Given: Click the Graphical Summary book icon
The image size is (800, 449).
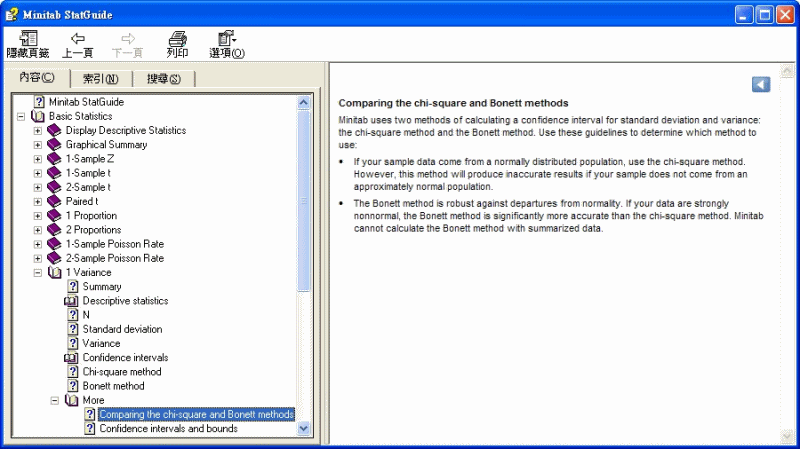Looking at the screenshot, I should click(54, 145).
